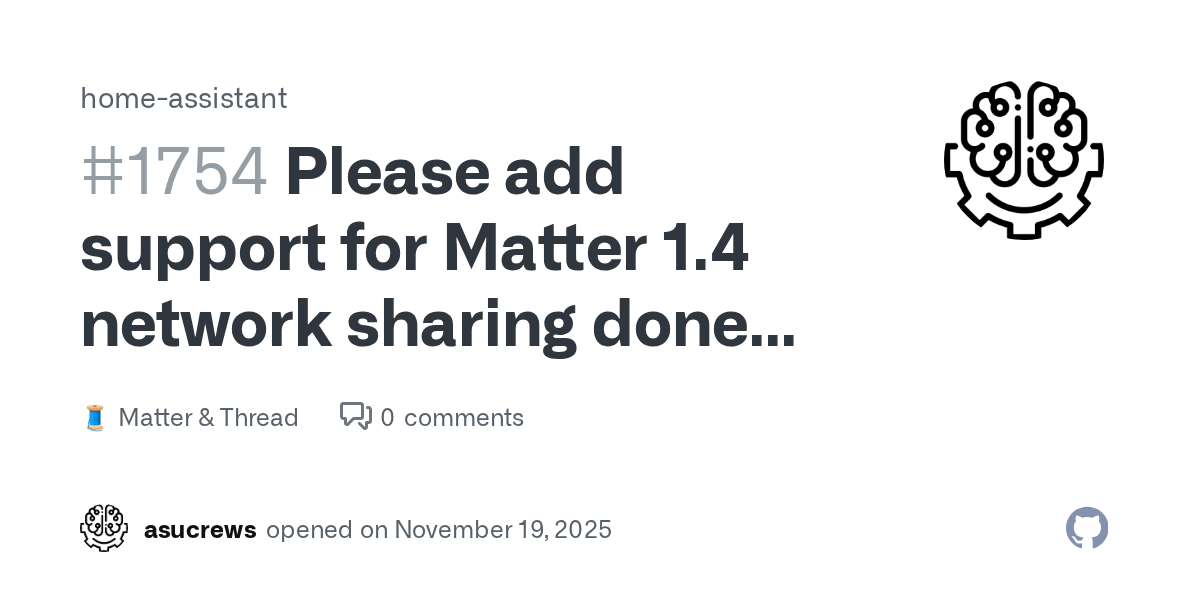
Task: Click "support for Matter 1.4" title line
Action: 414,248
